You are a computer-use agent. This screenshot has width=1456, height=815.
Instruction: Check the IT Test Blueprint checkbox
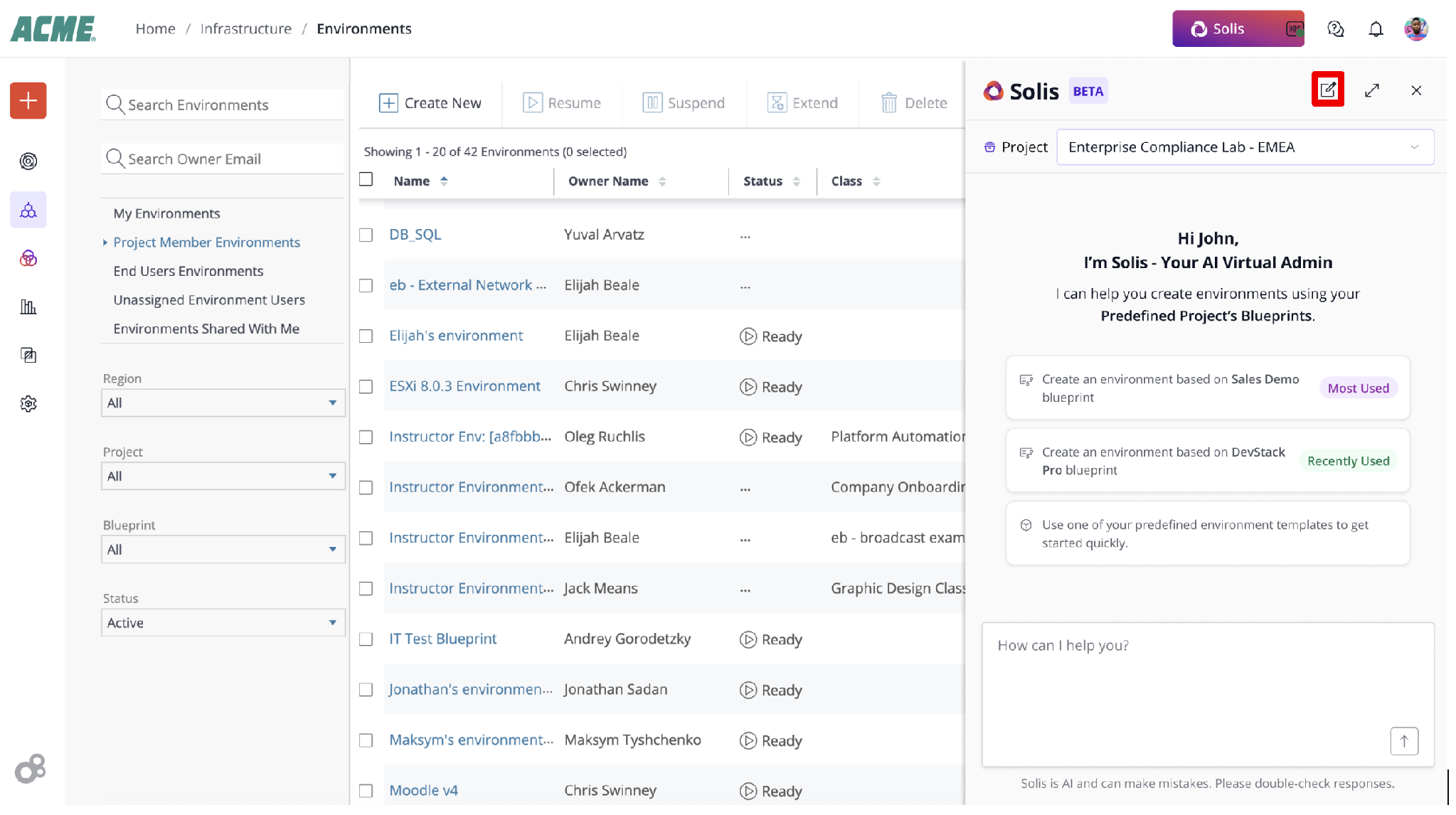[x=366, y=639]
